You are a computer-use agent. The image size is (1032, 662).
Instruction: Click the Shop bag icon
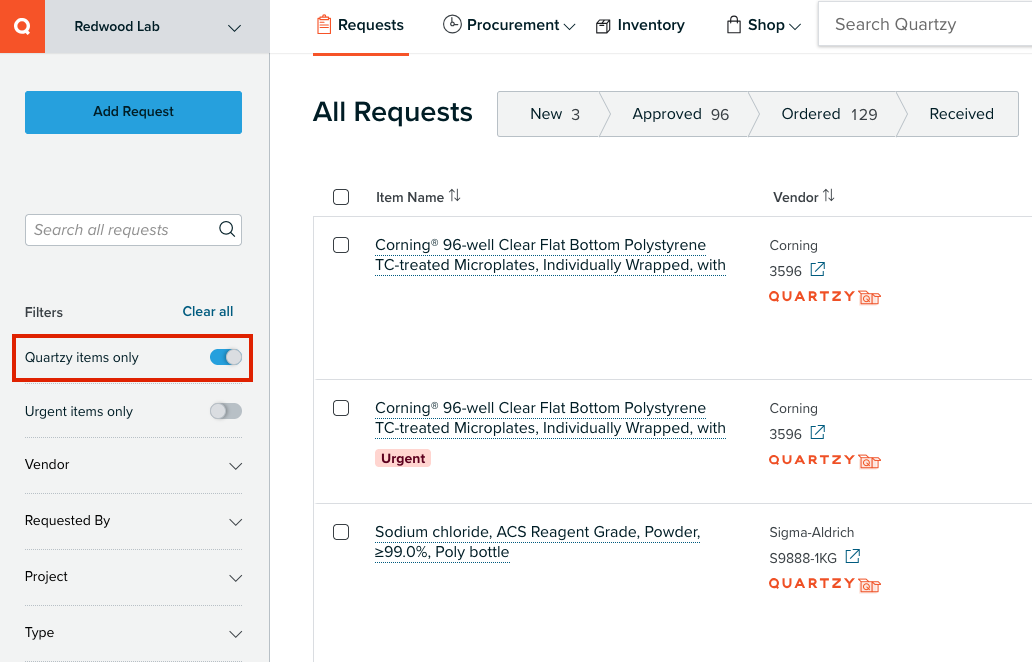734,25
